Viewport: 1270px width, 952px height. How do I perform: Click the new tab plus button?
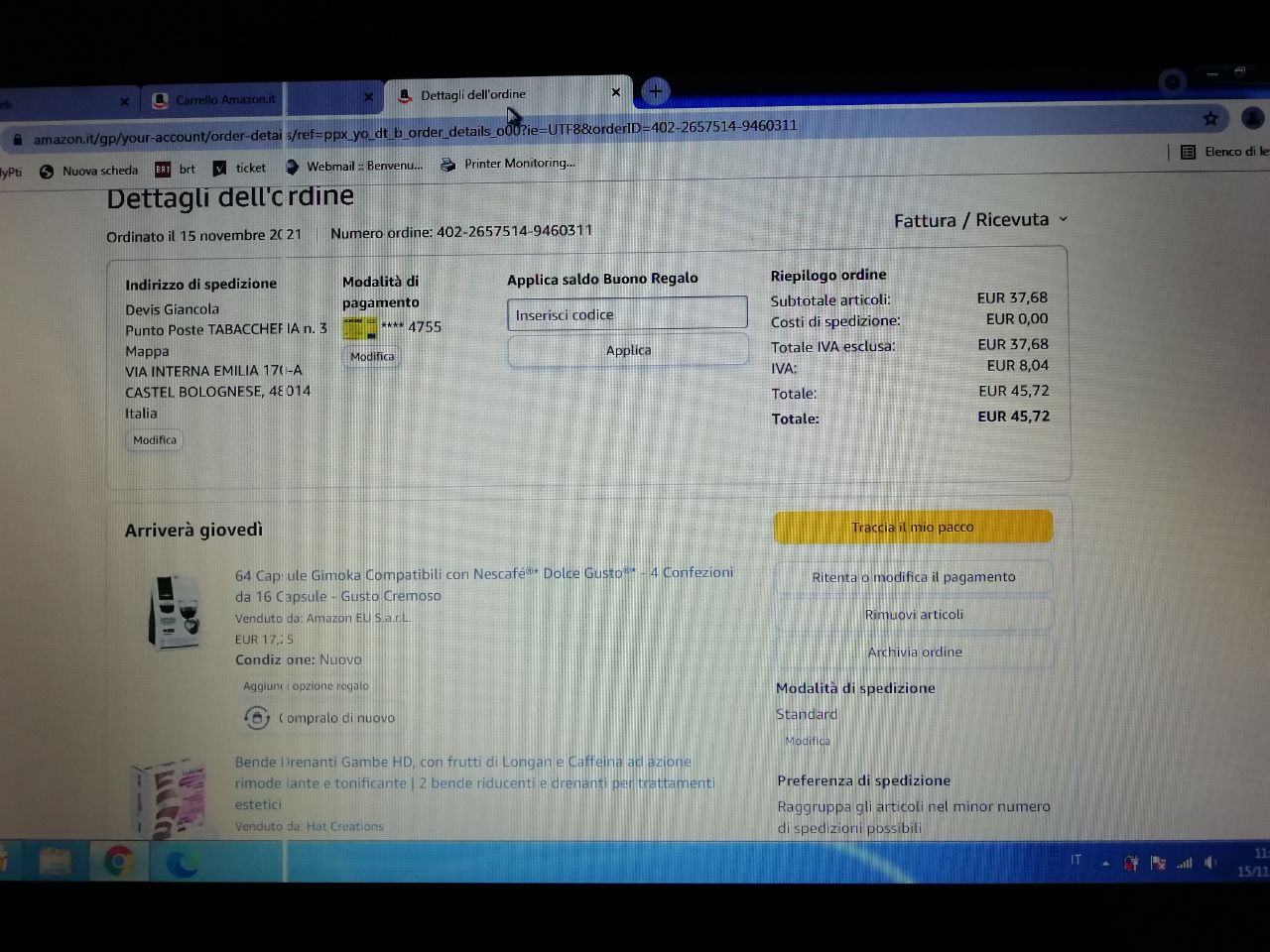click(655, 91)
